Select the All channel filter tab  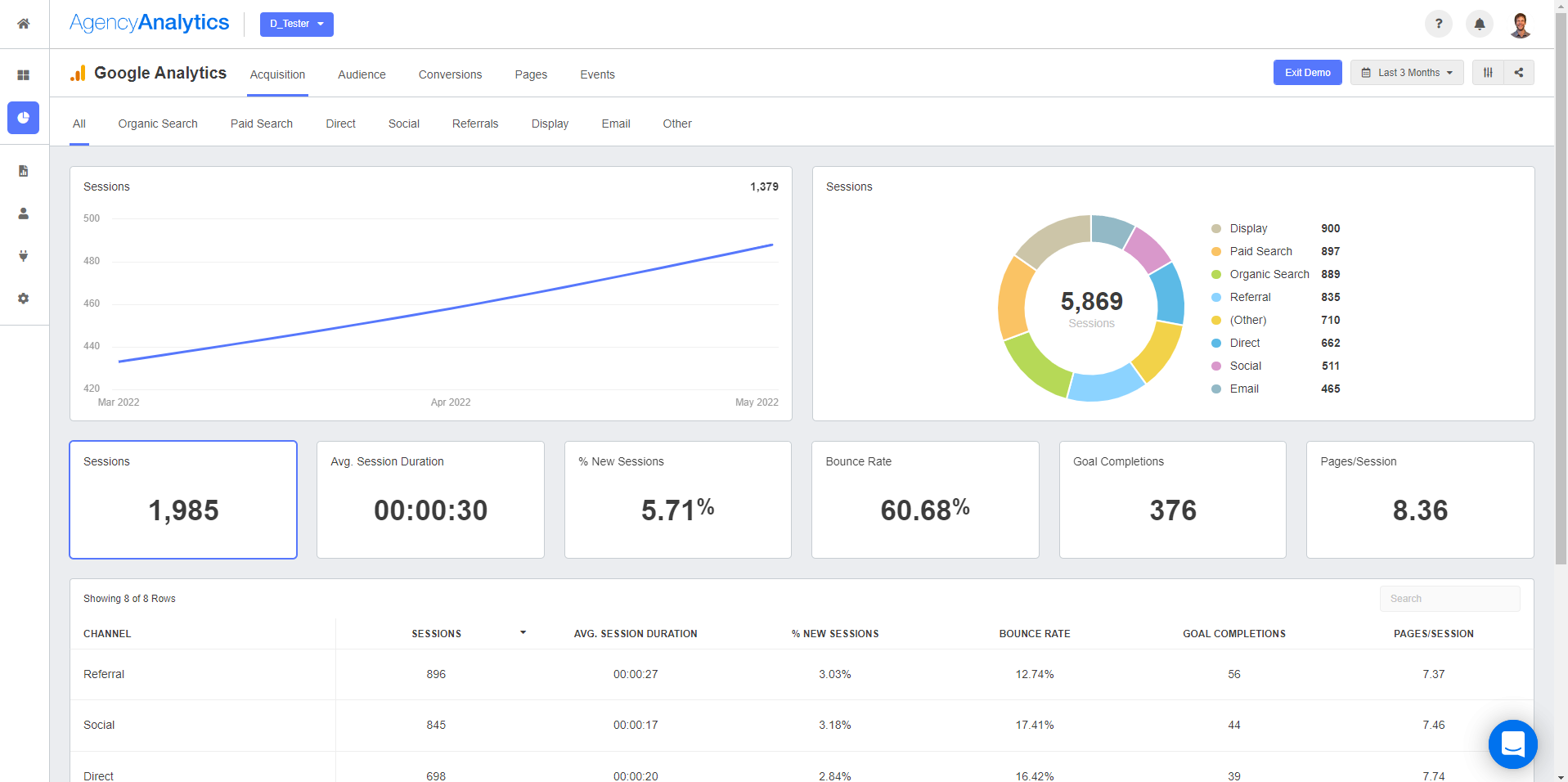(79, 124)
